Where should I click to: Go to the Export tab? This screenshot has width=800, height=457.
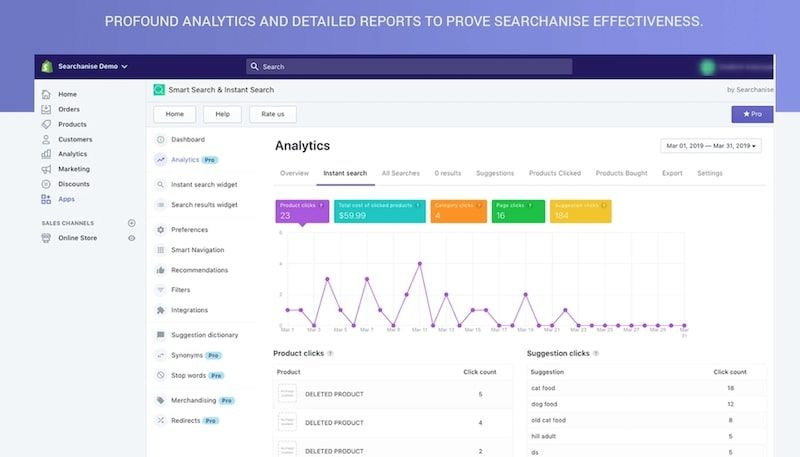672,173
